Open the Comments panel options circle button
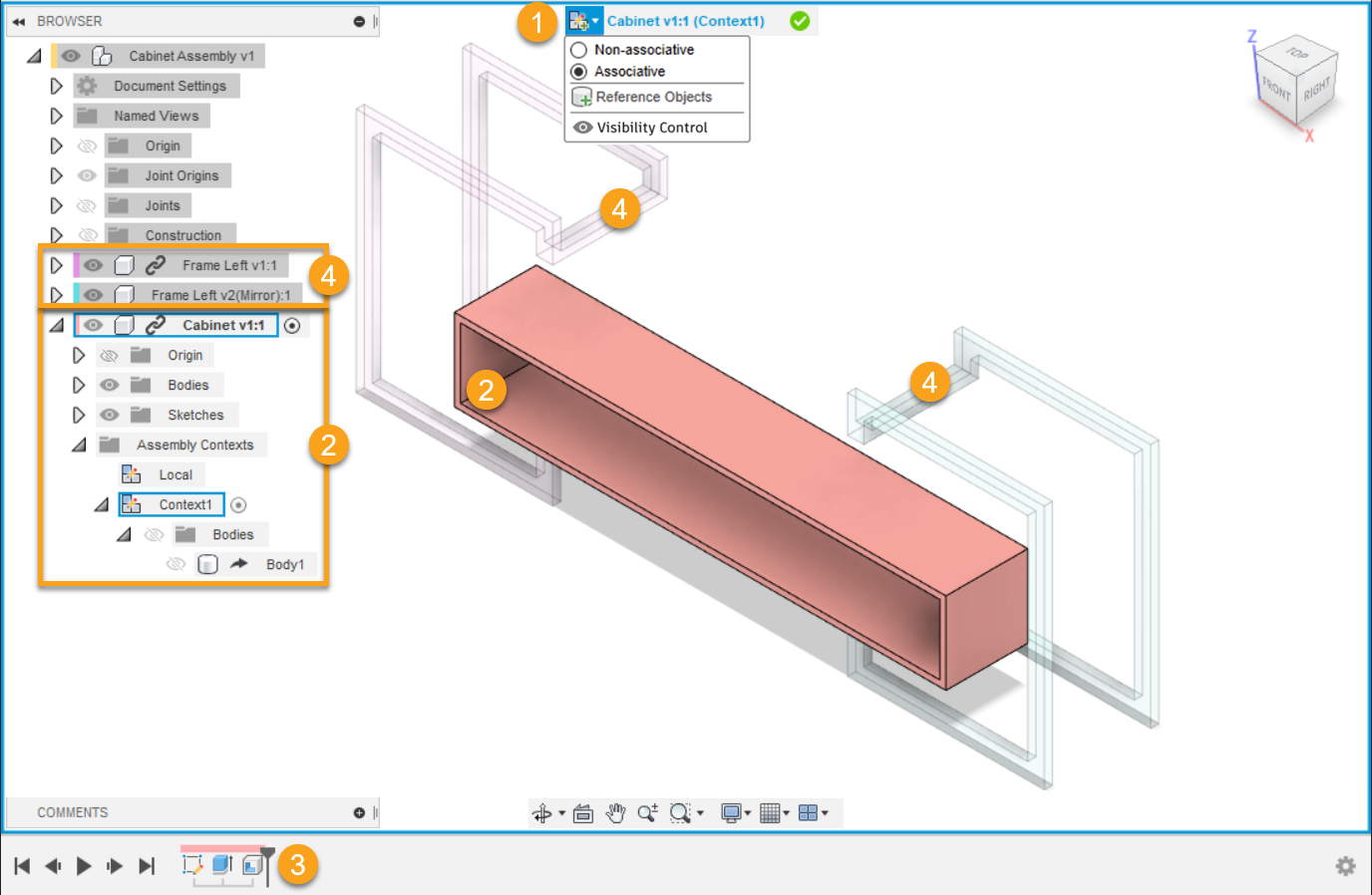Image resolution: width=1372 pixels, height=895 pixels. tap(359, 813)
